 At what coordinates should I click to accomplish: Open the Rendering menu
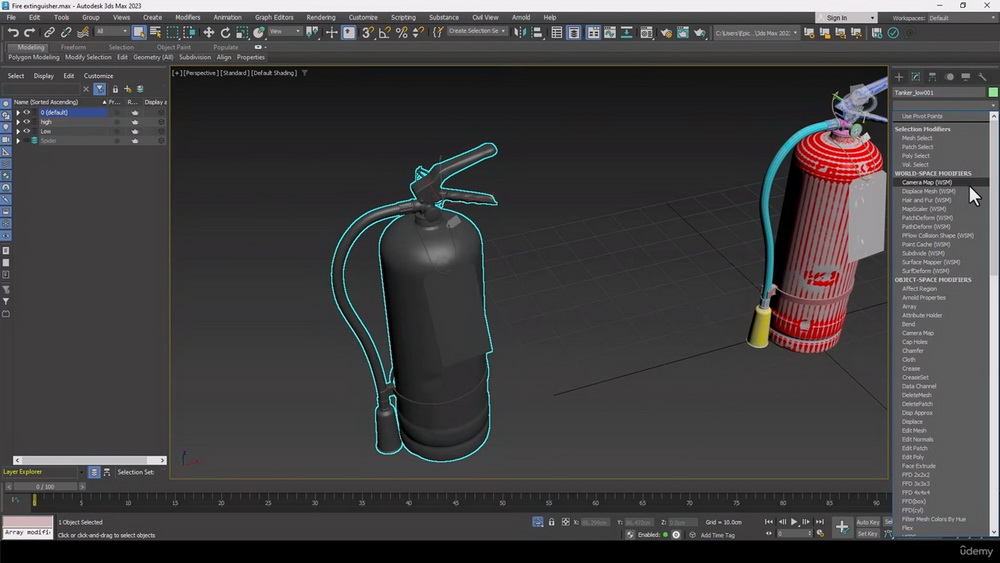321,17
